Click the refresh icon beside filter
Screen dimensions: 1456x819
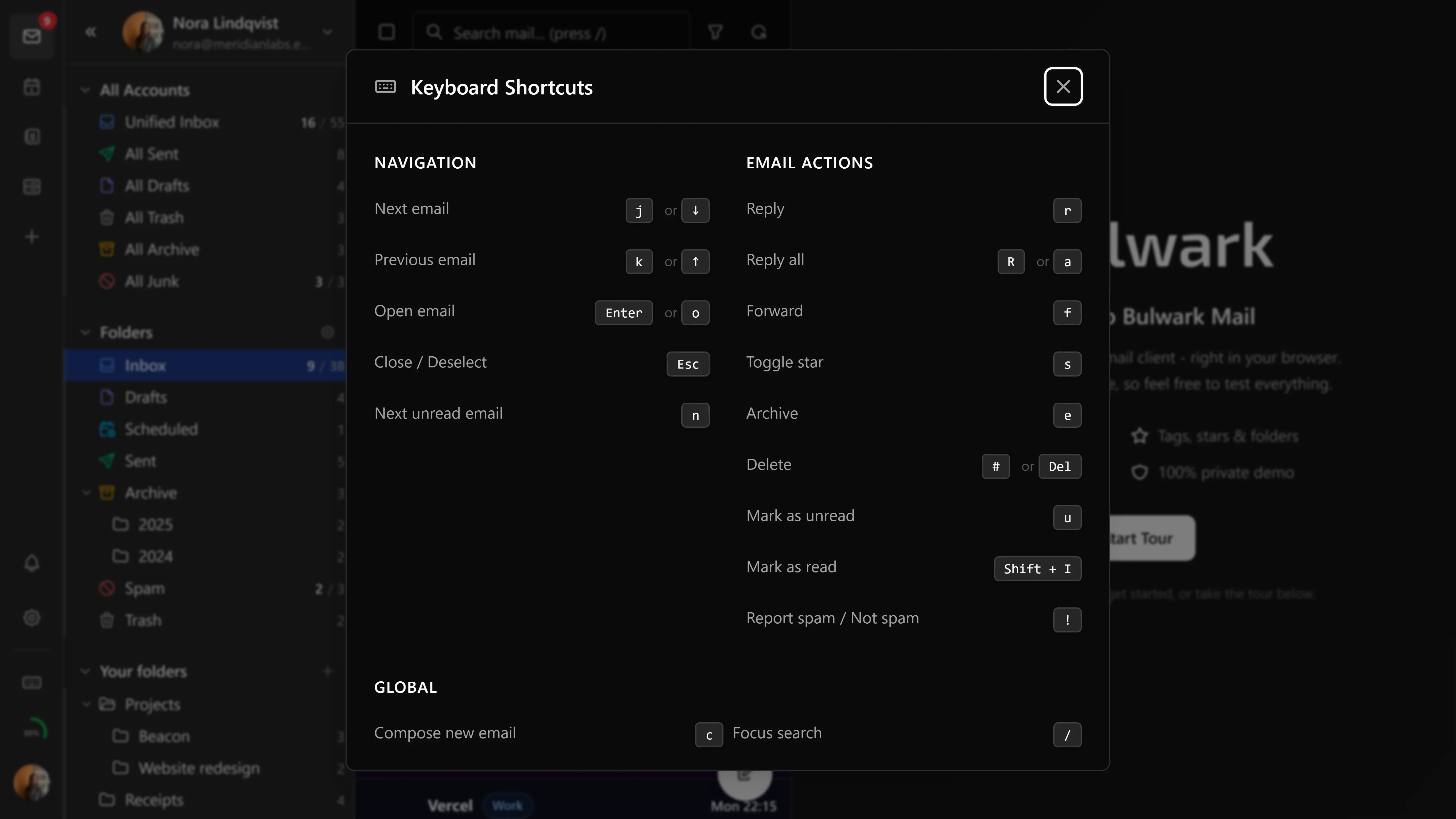pyautogui.click(x=758, y=32)
